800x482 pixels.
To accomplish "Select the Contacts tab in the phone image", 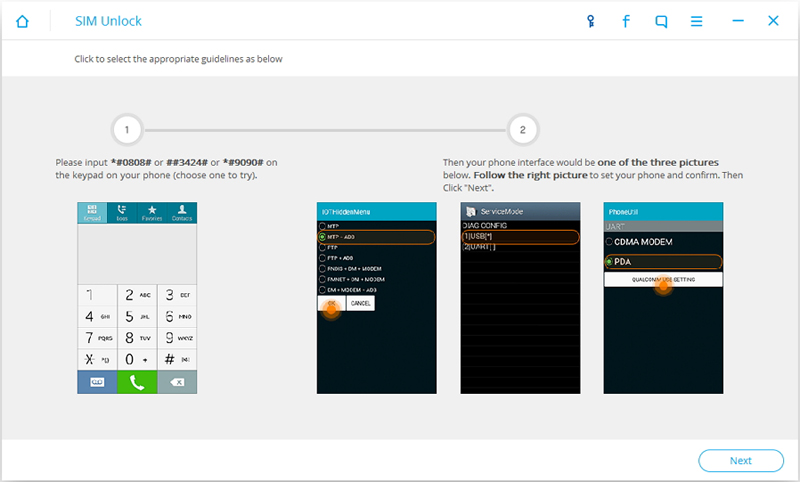I will [182, 213].
